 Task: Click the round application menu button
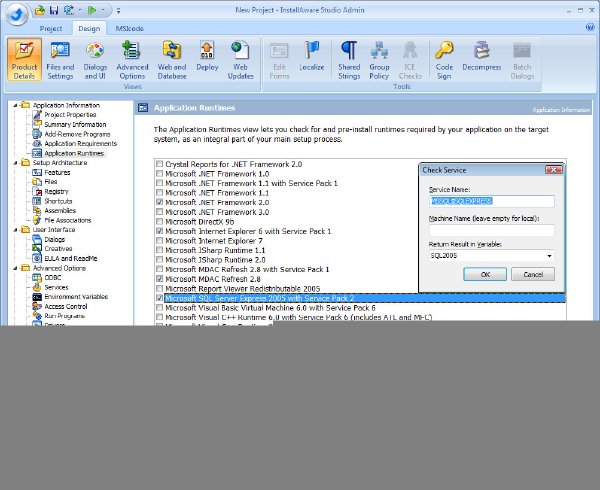(x=16, y=15)
